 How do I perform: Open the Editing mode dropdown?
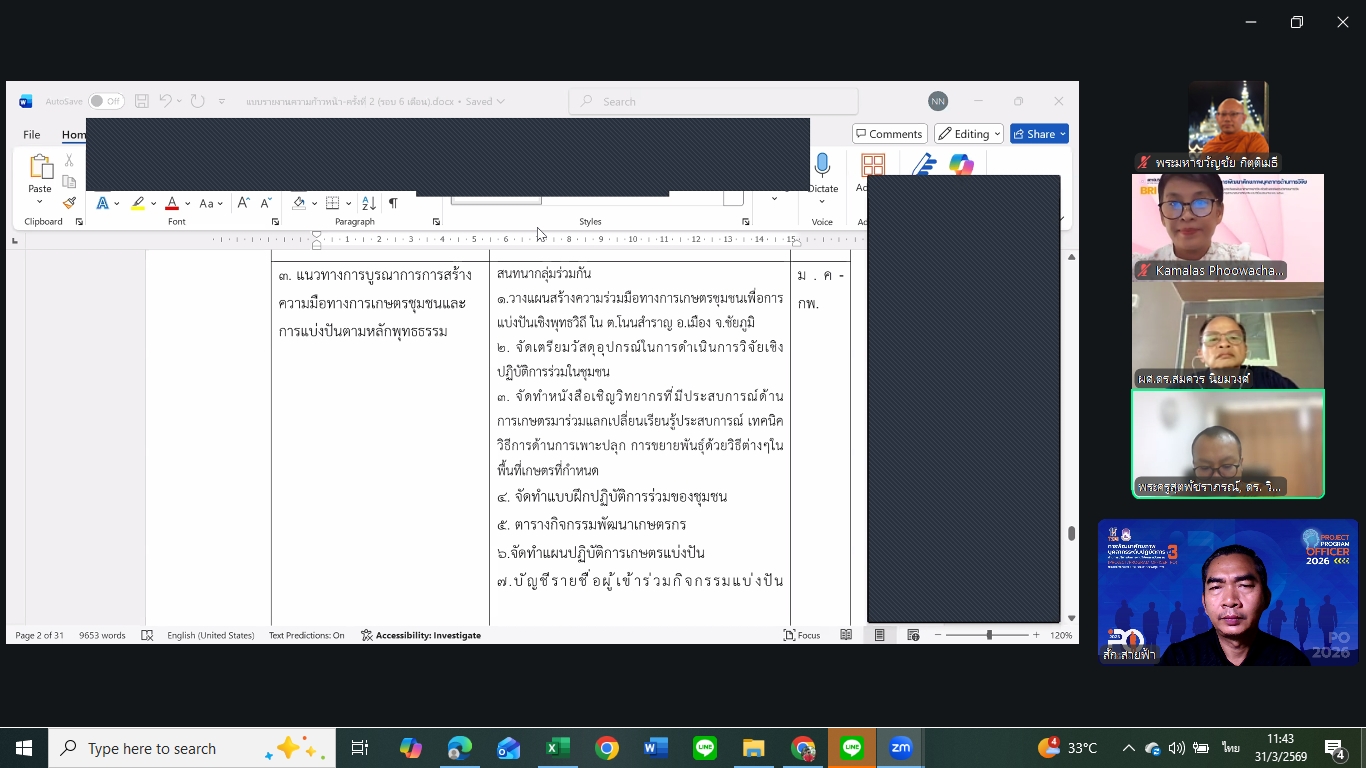pyautogui.click(x=968, y=134)
